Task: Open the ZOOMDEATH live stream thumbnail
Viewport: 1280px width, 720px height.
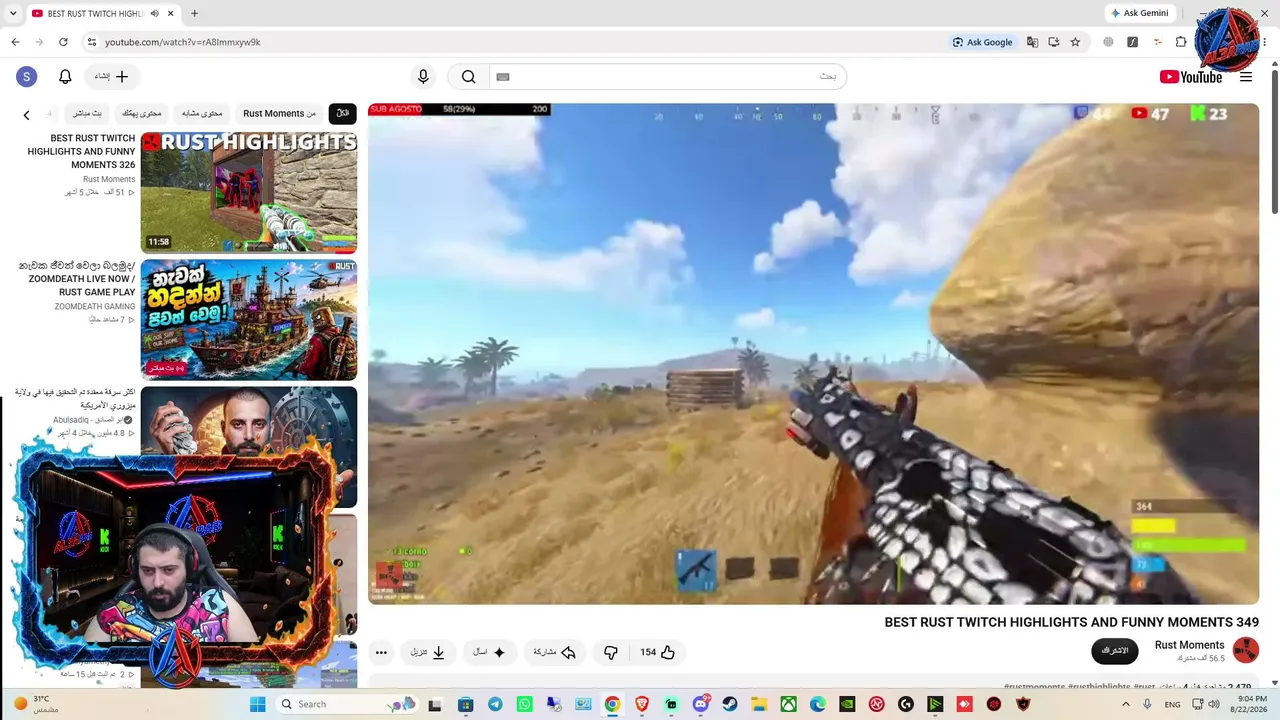Action: click(x=249, y=320)
